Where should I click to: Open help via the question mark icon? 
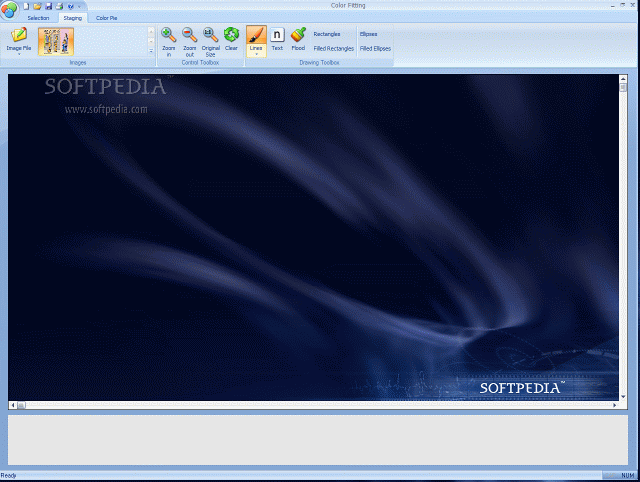coord(70,6)
